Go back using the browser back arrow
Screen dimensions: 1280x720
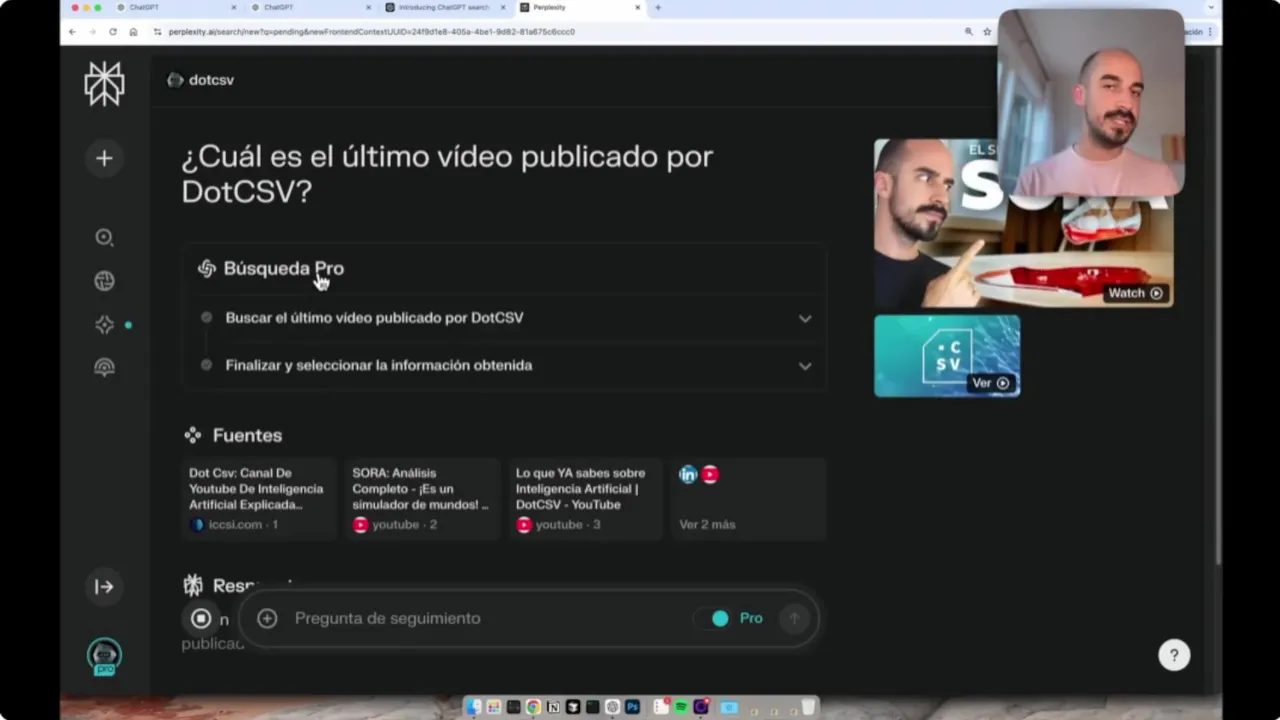[72, 32]
